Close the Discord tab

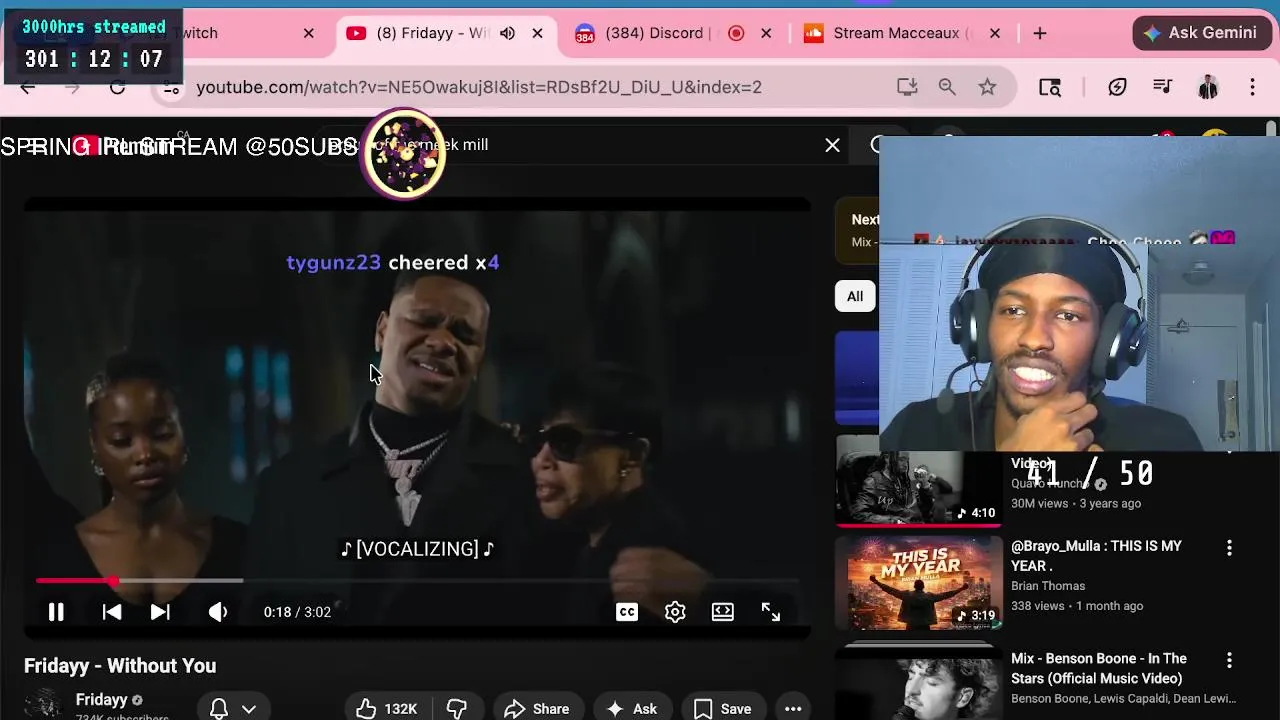click(x=766, y=33)
